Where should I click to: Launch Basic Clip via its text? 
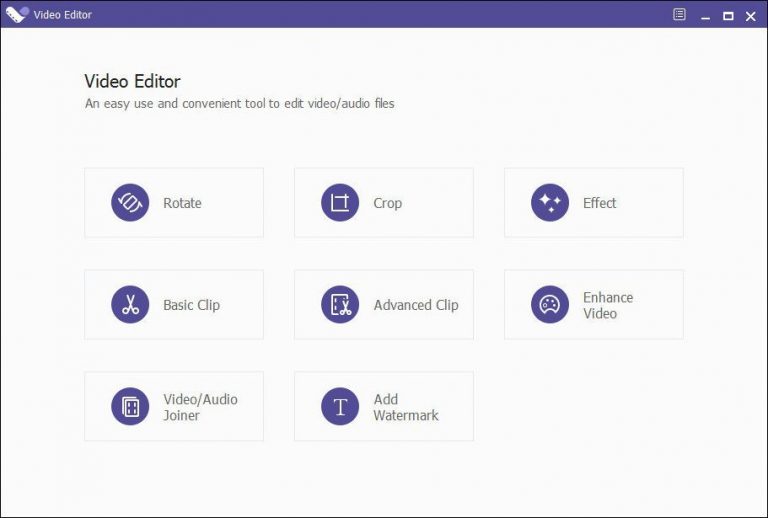(x=192, y=305)
